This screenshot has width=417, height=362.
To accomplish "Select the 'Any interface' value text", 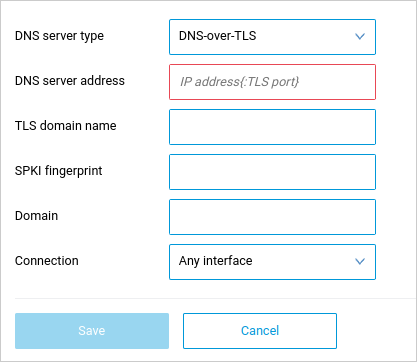I will pyautogui.click(x=215, y=261).
